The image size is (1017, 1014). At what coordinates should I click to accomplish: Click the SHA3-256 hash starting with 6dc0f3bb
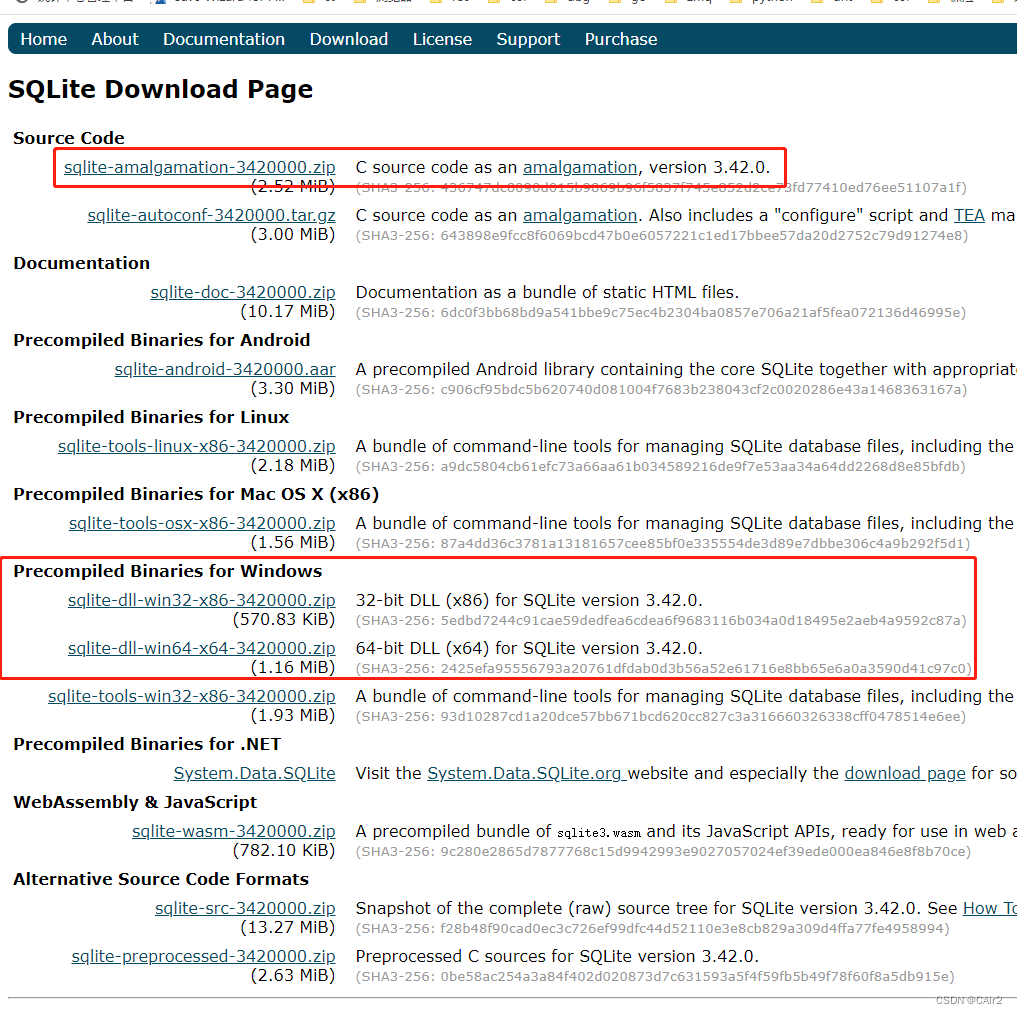coord(661,313)
